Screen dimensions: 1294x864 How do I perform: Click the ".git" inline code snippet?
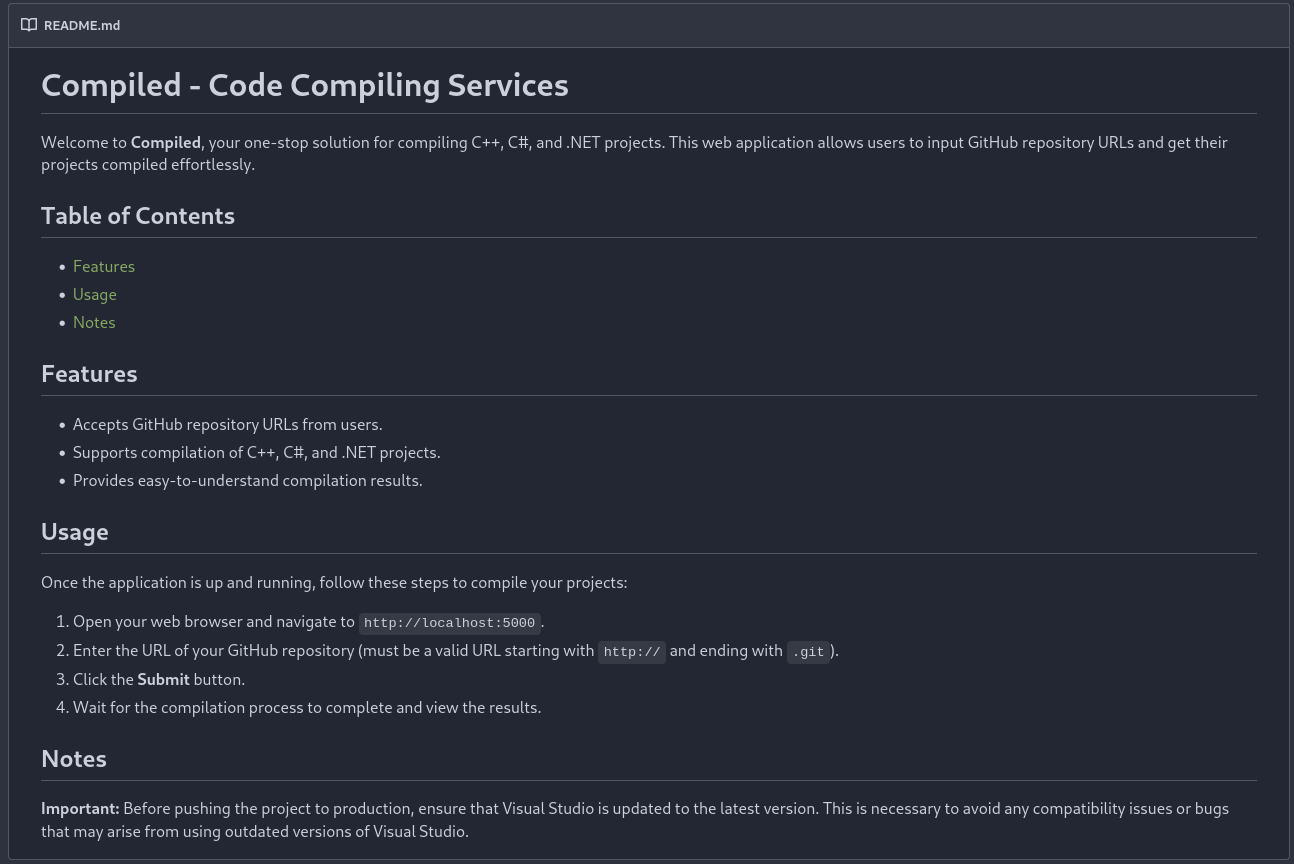(808, 652)
